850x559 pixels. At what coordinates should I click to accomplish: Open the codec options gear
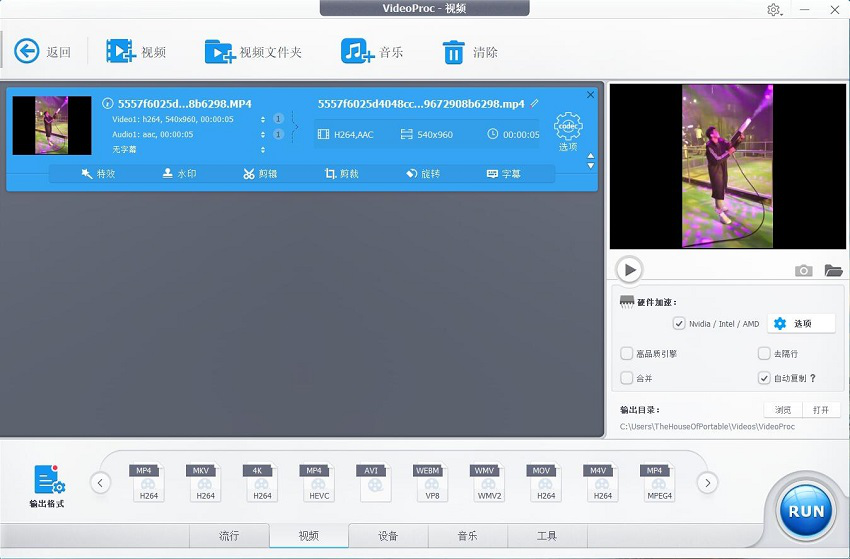point(568,127)
